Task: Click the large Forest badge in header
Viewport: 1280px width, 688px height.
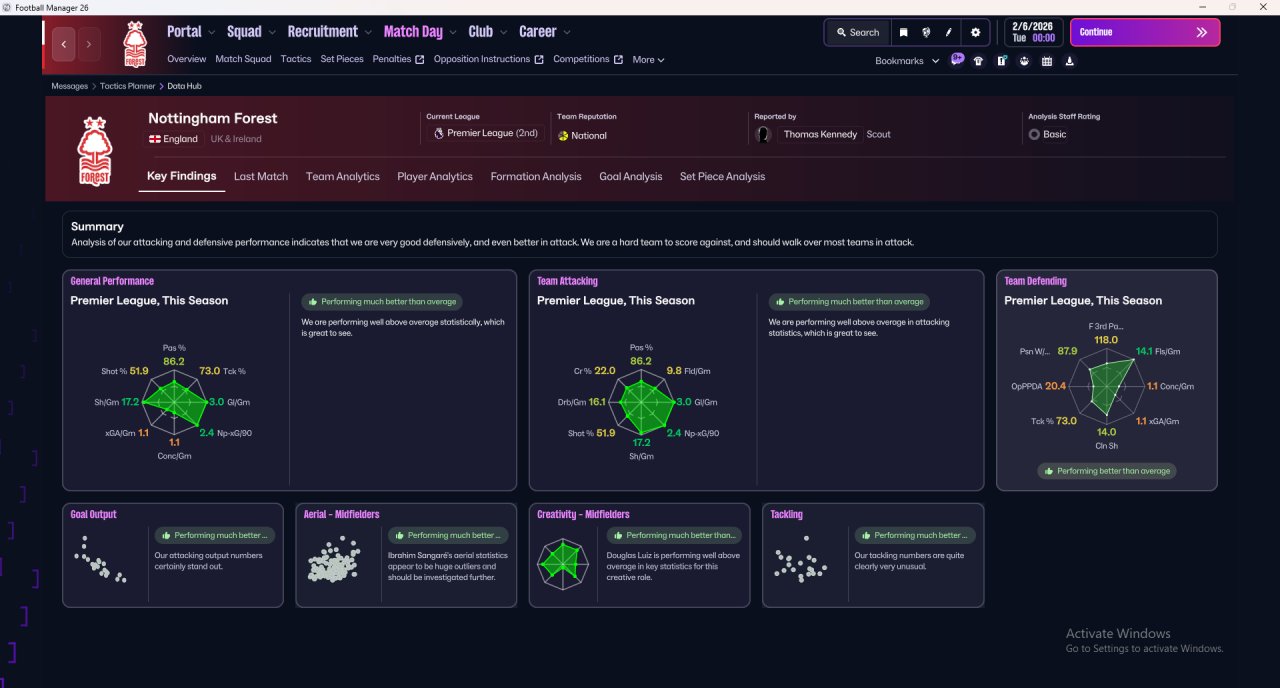Action: (95, 151)
